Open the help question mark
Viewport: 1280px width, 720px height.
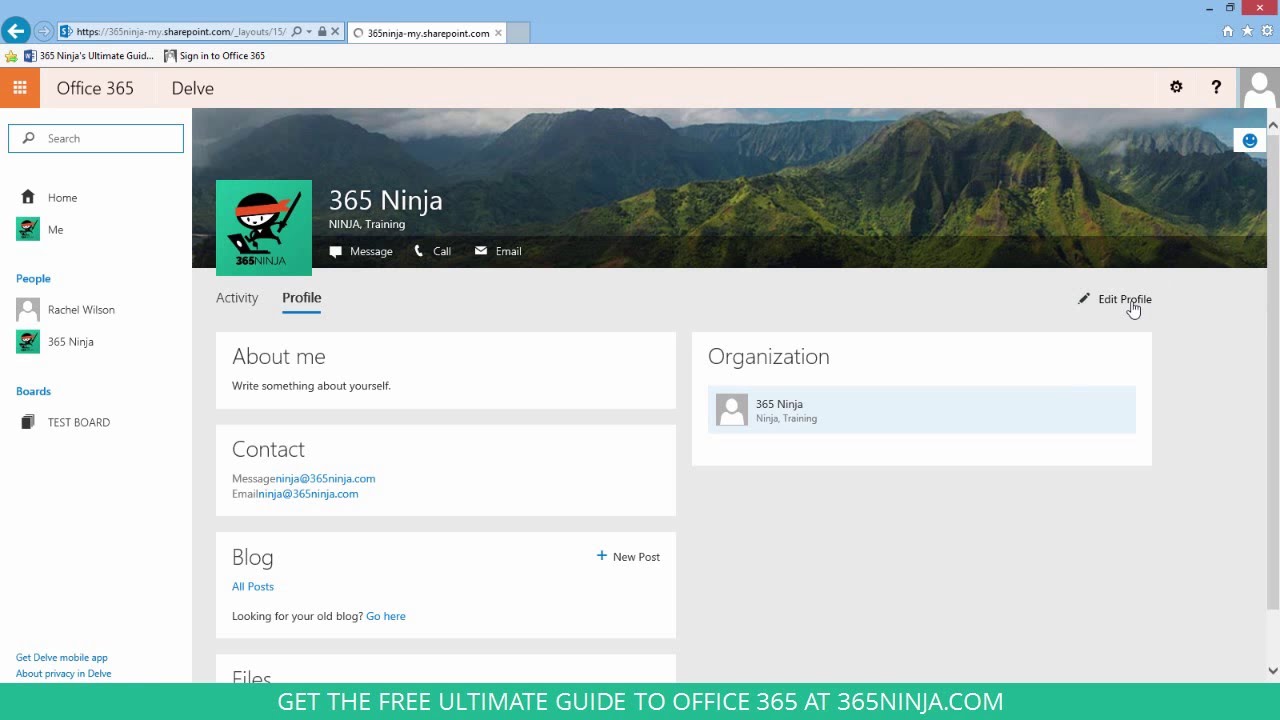point(1216,88)
